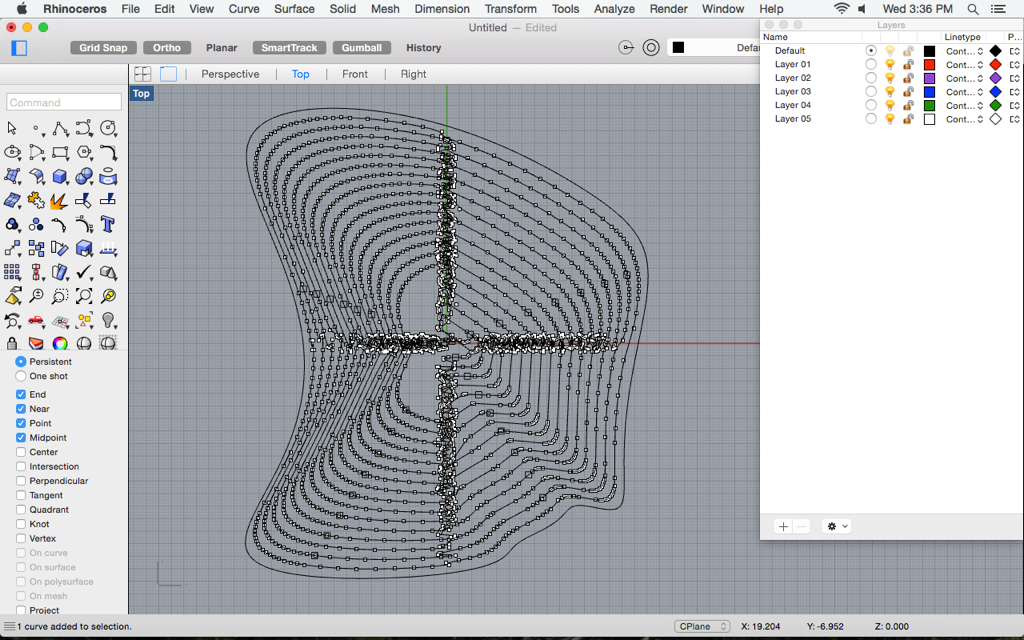The width and height of the screenshot is (1024, 640).
Task: Select the arrow pointer tool
Action: click(x=12, y=129)
